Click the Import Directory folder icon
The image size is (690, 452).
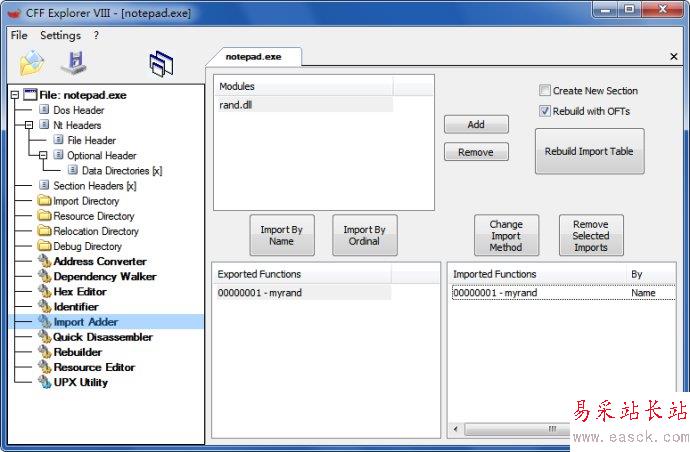[44, 200]
